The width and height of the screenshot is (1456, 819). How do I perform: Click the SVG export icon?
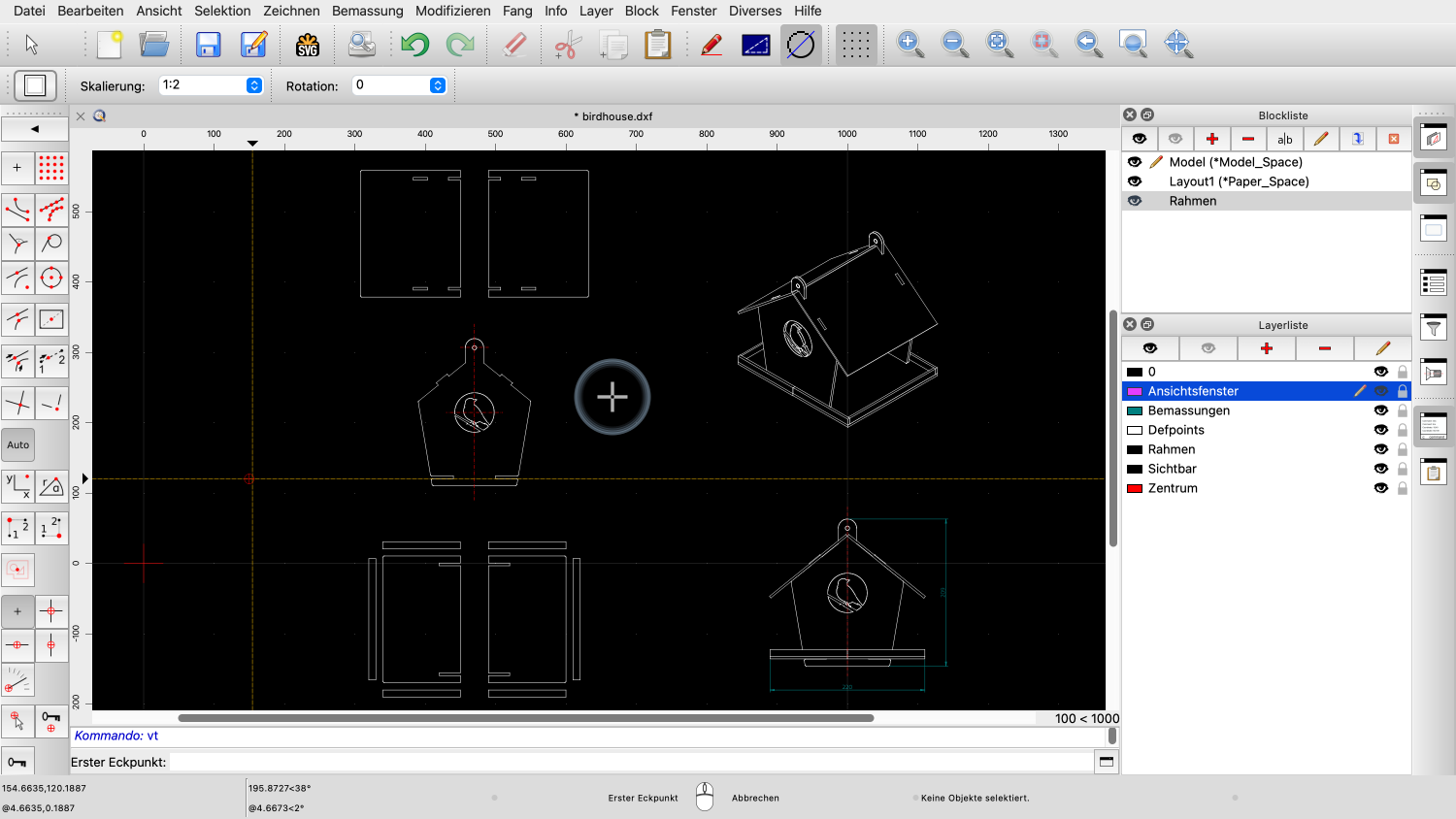click(x=308, y=45)
